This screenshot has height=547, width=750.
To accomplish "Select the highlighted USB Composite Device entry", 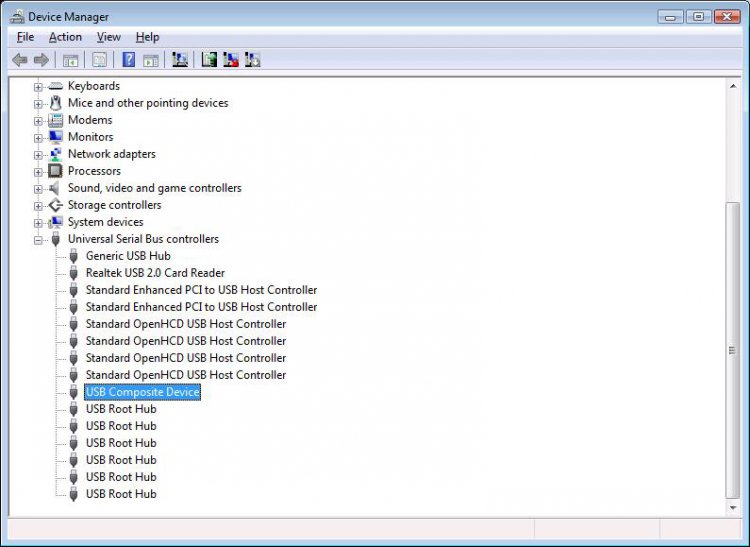I will coord(143,392).
